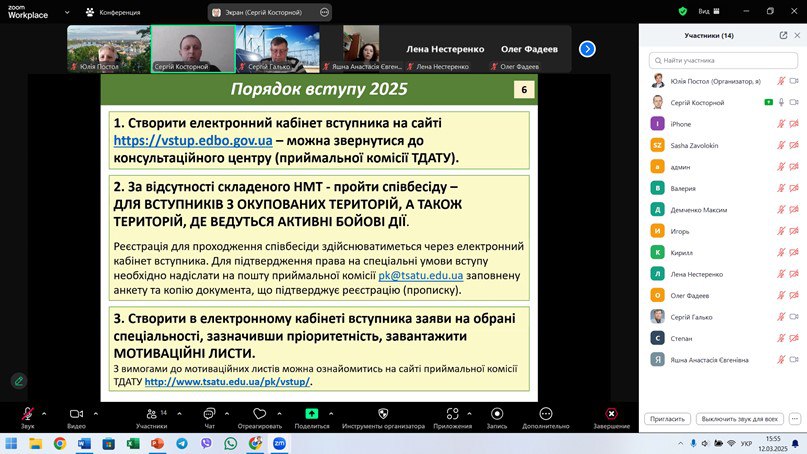Toggle video icon for Степан participant
807x454 pixels.
pos(794,338)
